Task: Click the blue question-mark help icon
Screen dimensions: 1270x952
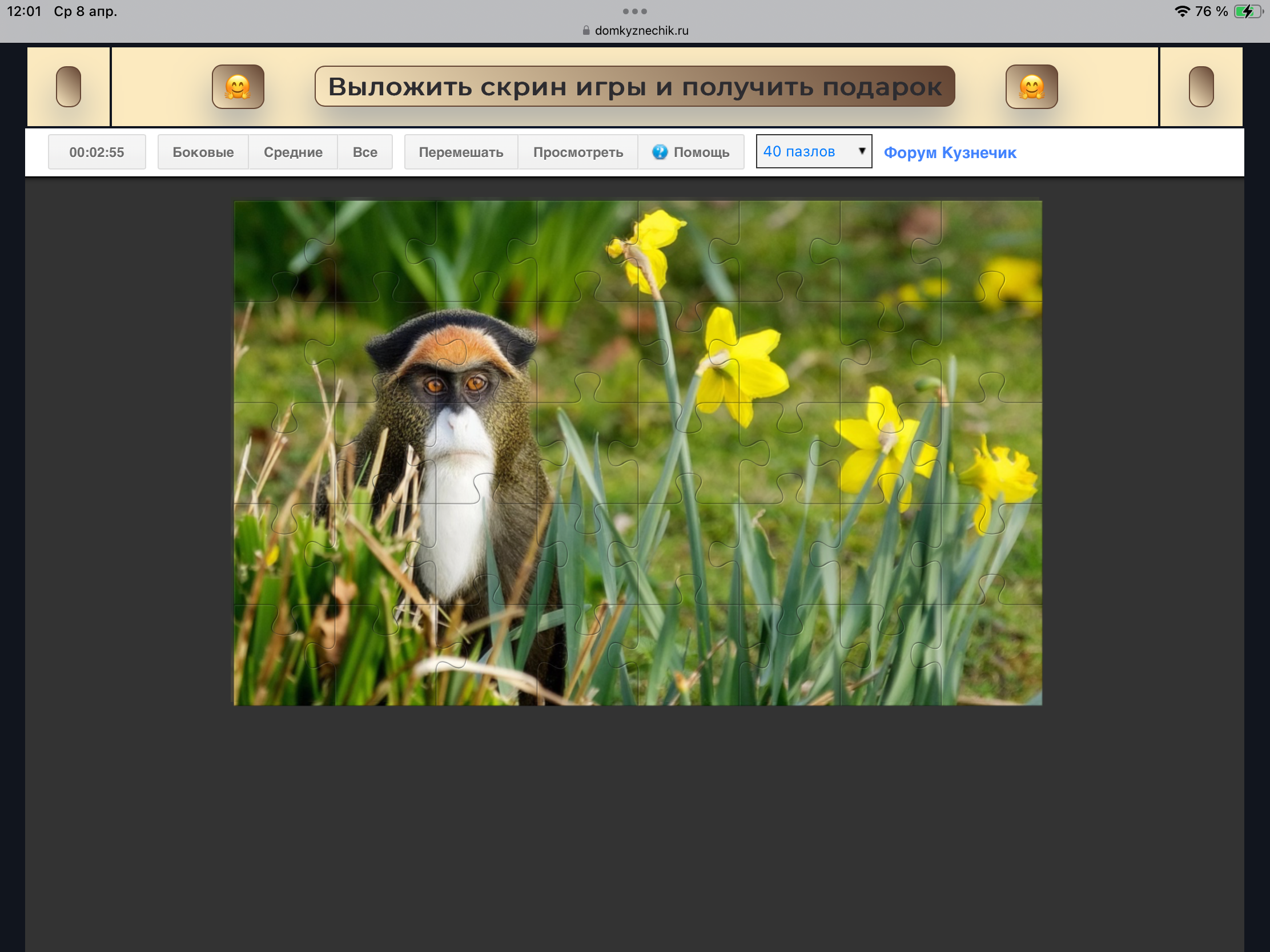Action: (x=660, y=152)
